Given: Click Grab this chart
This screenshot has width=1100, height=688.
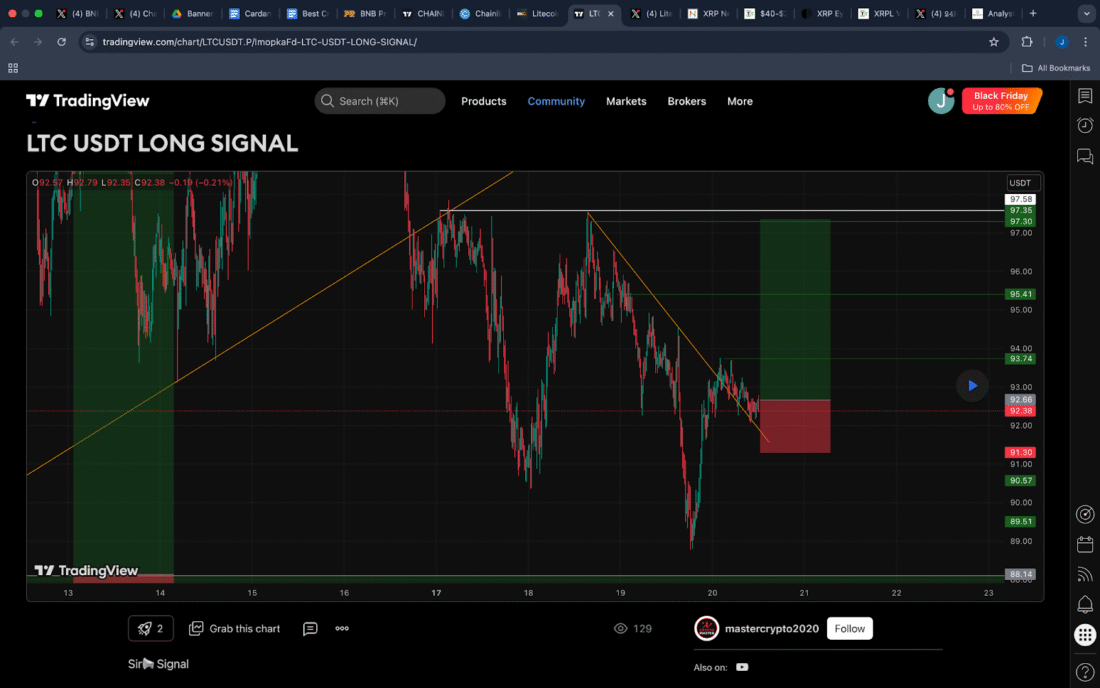Looking at the screenshot, I should click(x=235, y=629).
